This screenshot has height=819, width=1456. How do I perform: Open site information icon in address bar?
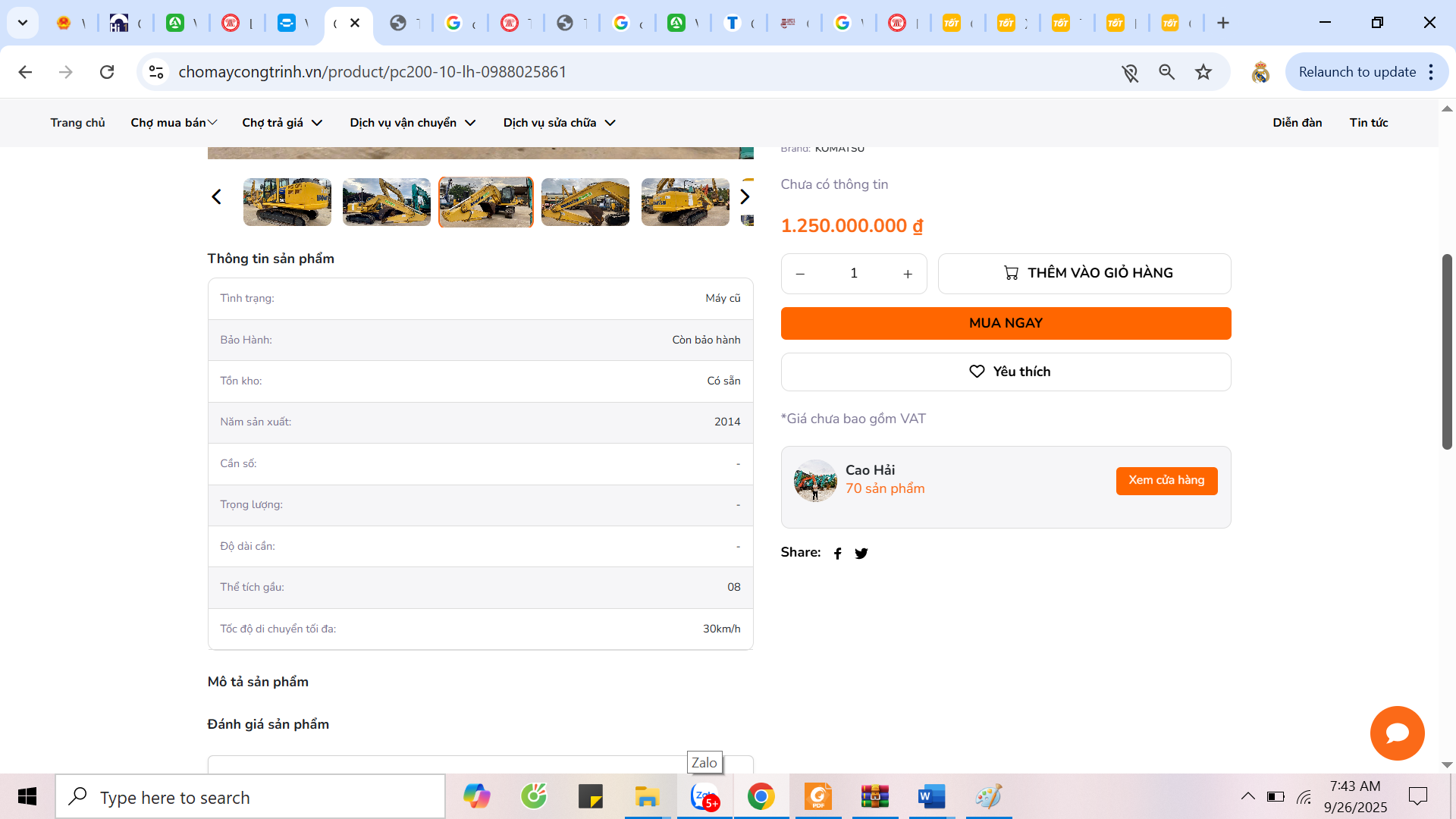156,72
